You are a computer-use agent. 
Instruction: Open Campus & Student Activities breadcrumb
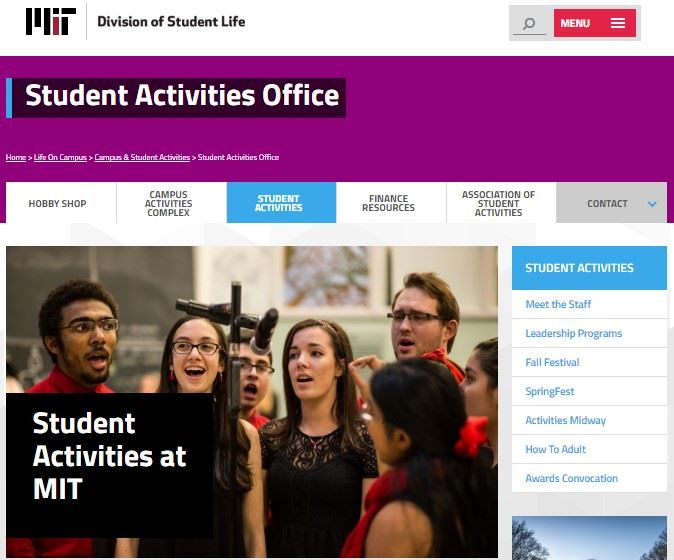point(142,157)
